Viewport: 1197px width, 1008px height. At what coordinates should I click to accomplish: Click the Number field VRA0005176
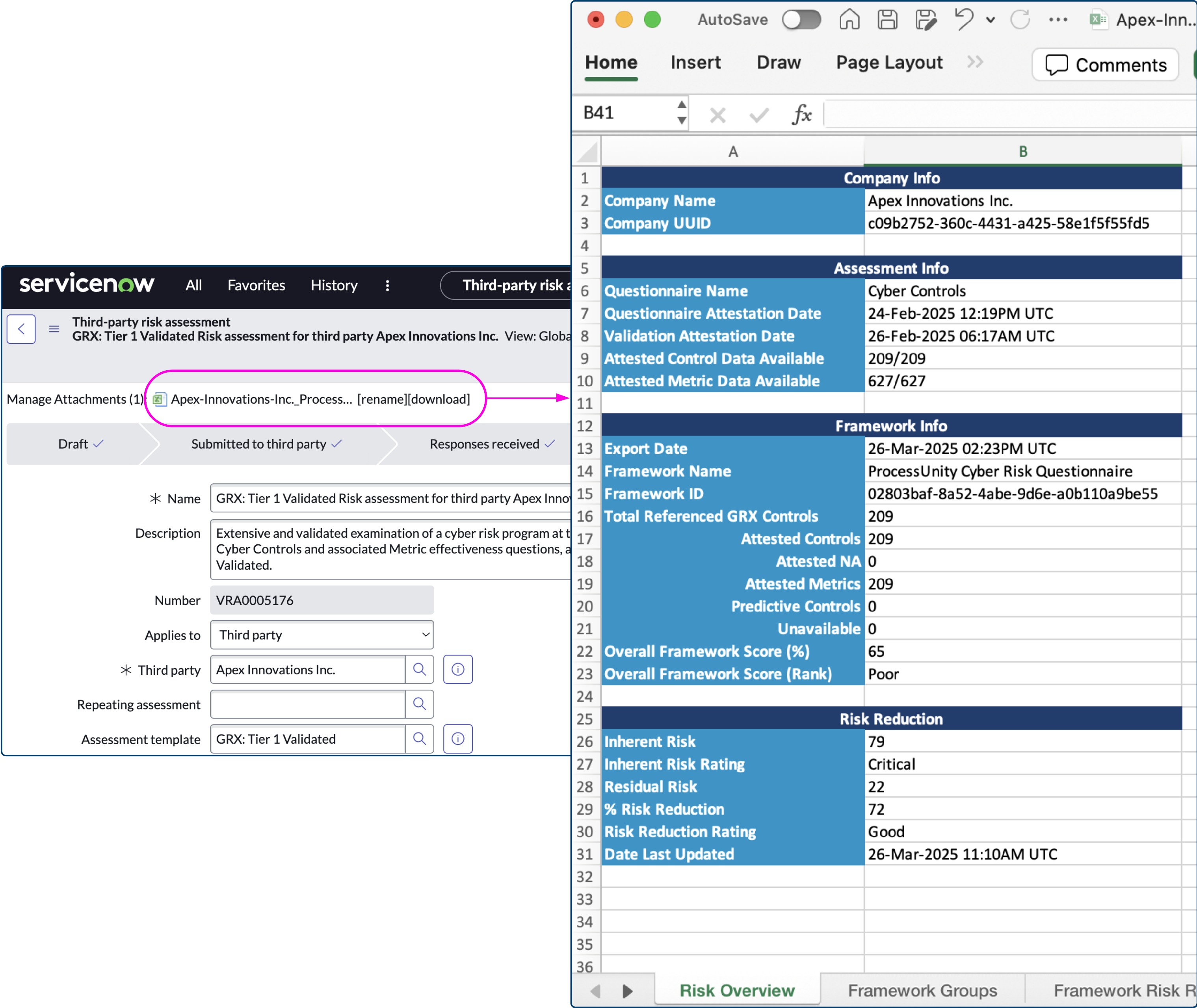pyautogui.click(x=322, y=600)
